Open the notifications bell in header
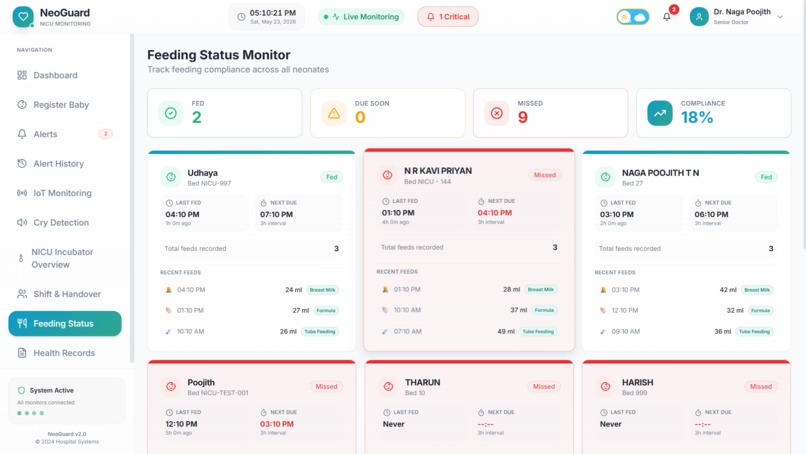Viewport: 806px width, 454px height. pyautogui.click(x=666, y=16)
